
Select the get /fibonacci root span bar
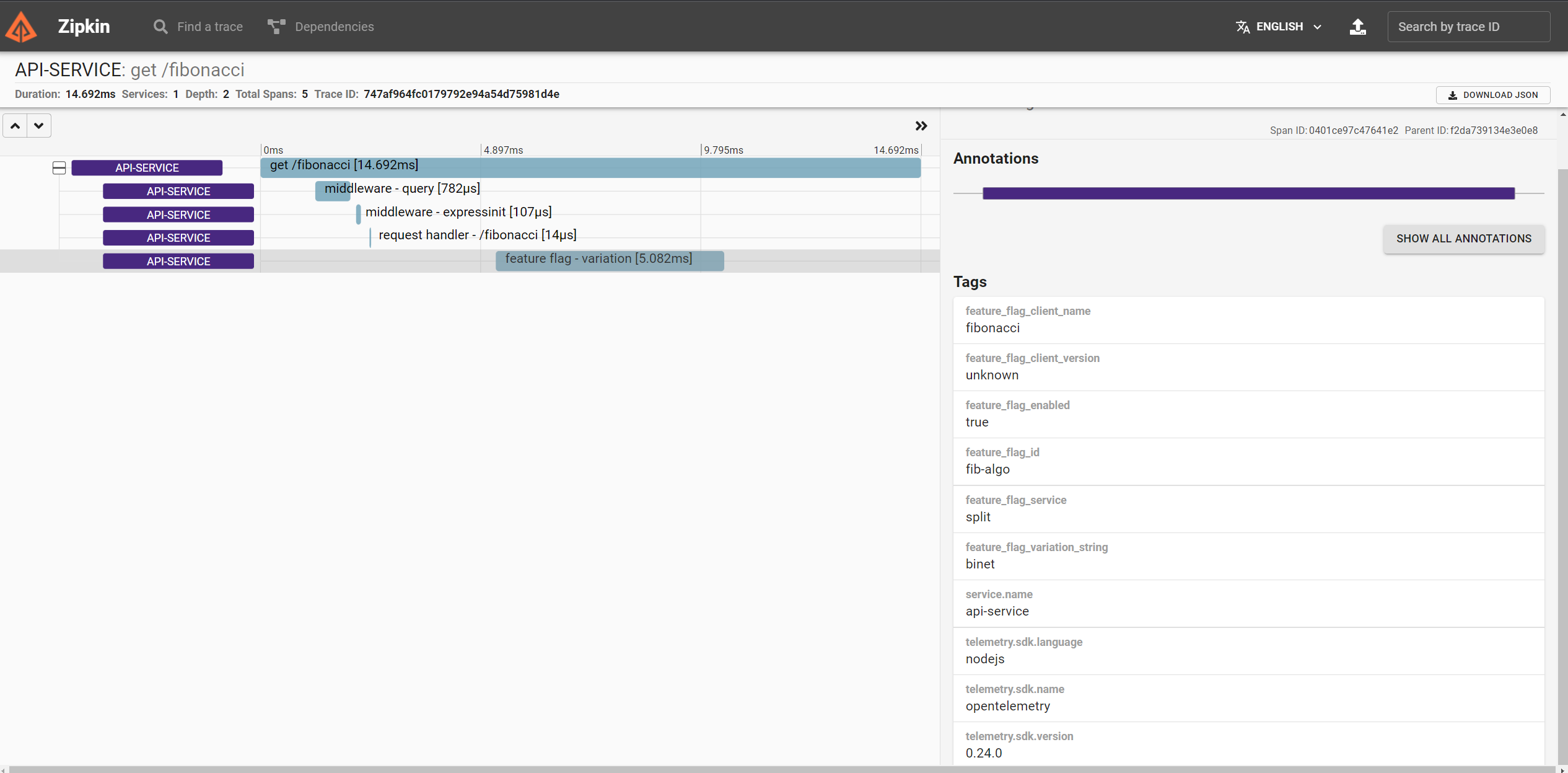590,167
